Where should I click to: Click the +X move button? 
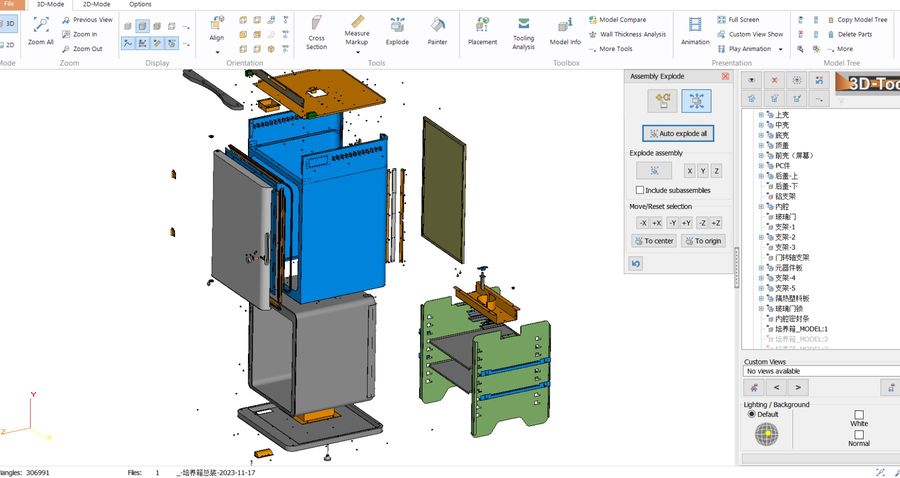point(657,223)
